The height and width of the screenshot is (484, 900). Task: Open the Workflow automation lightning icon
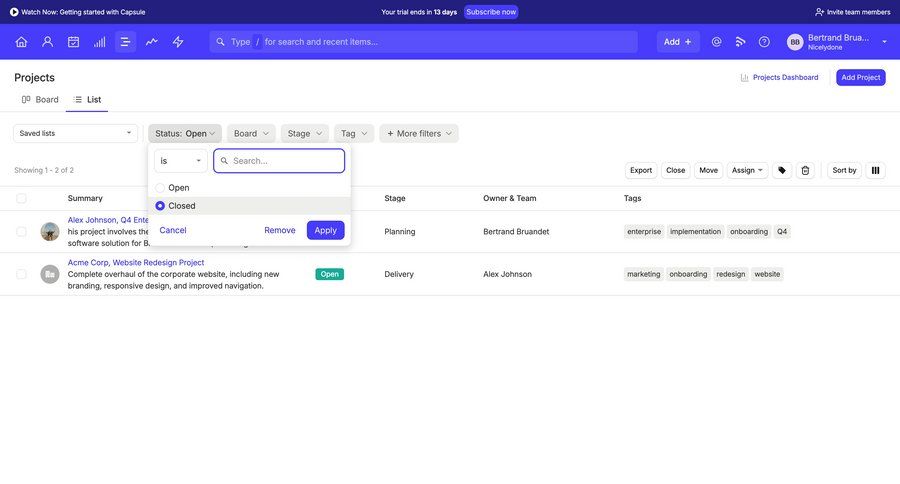coord(178,42)
